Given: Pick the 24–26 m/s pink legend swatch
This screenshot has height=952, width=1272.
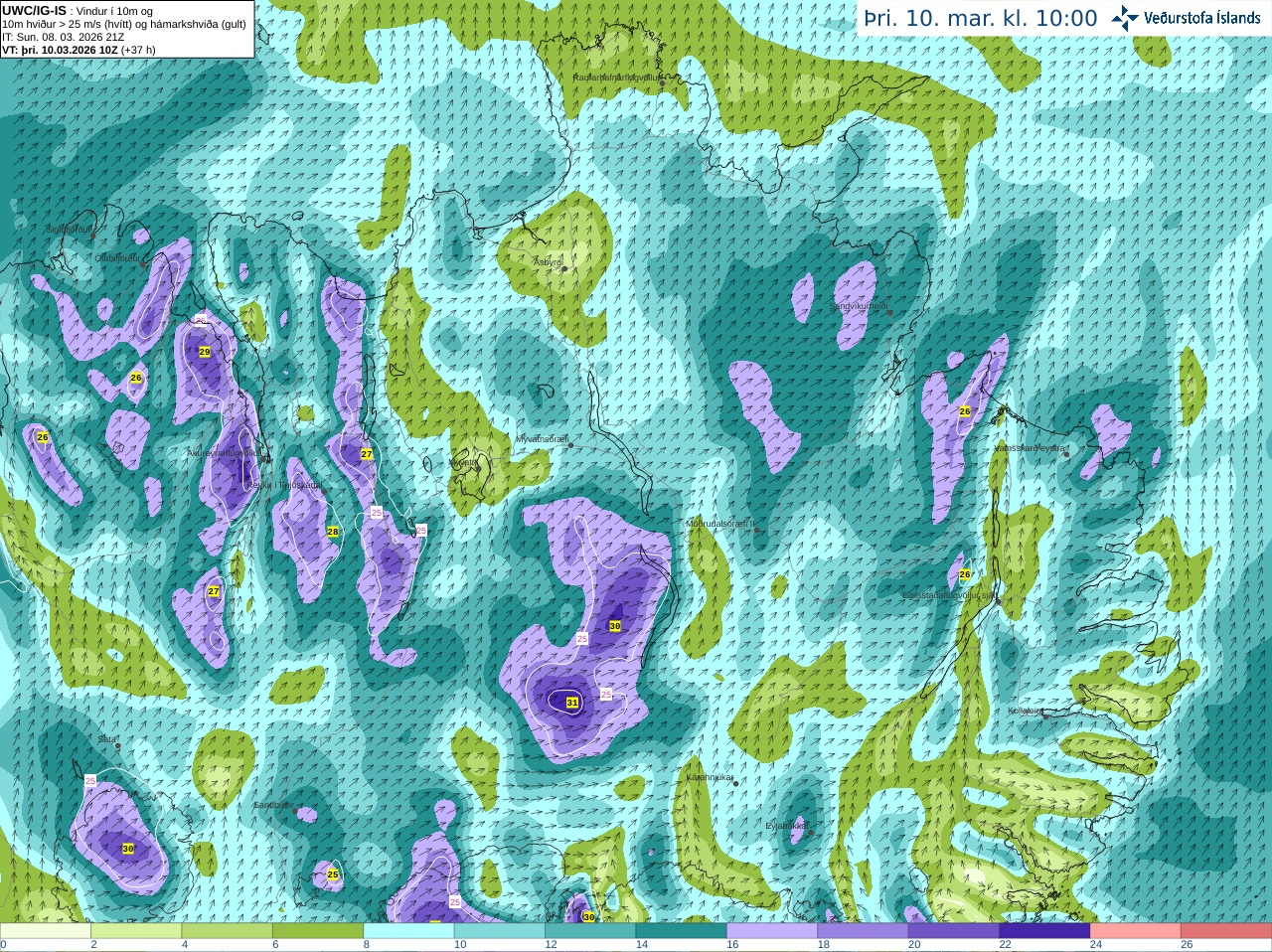Looking at the screenshot, I should (x=1136, y=931).
